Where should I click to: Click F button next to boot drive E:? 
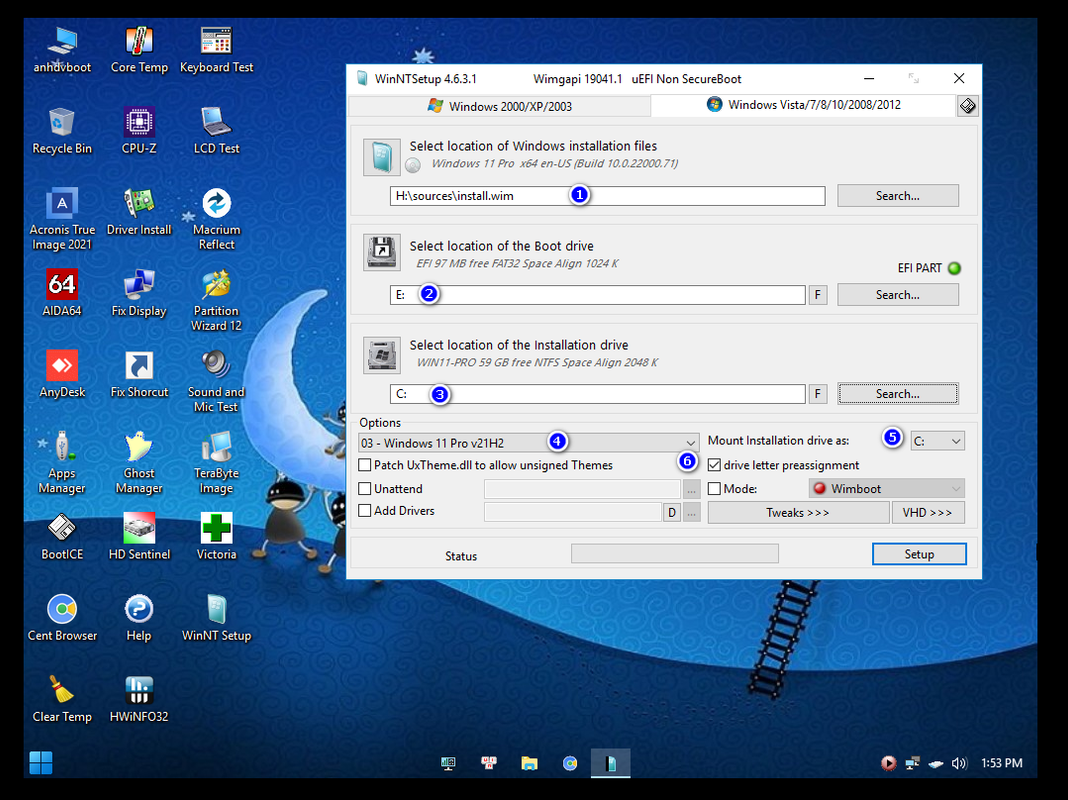[x=818, y=295]
